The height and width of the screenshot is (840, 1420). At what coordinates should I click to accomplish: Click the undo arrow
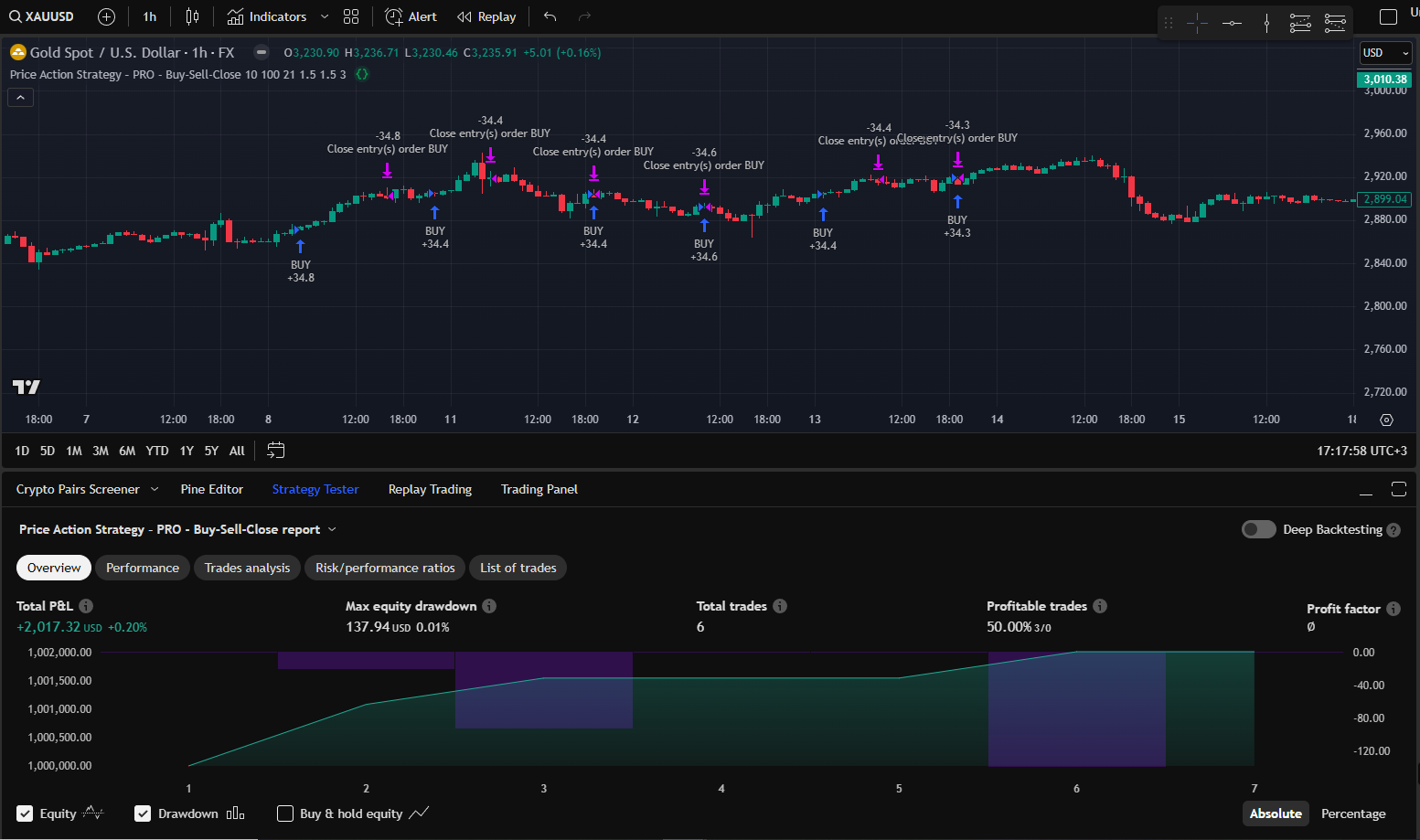click(x=548, y=16)
